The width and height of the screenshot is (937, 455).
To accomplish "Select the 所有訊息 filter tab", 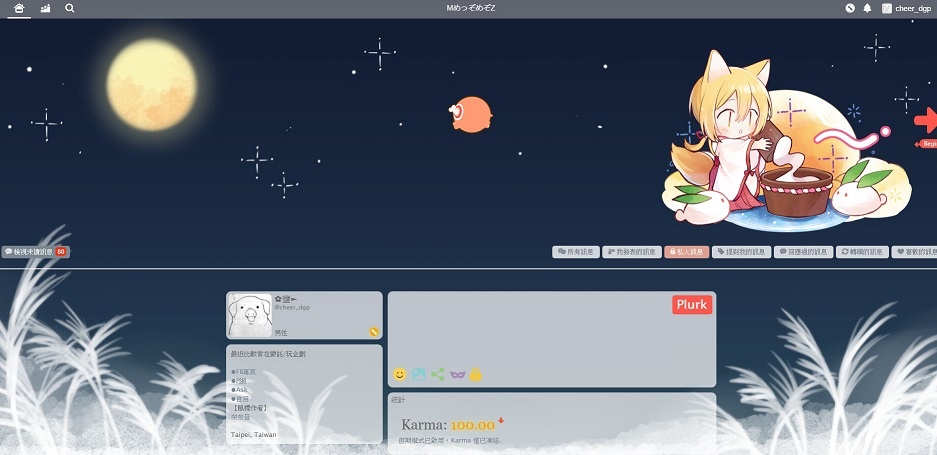I will pos(576,252).
